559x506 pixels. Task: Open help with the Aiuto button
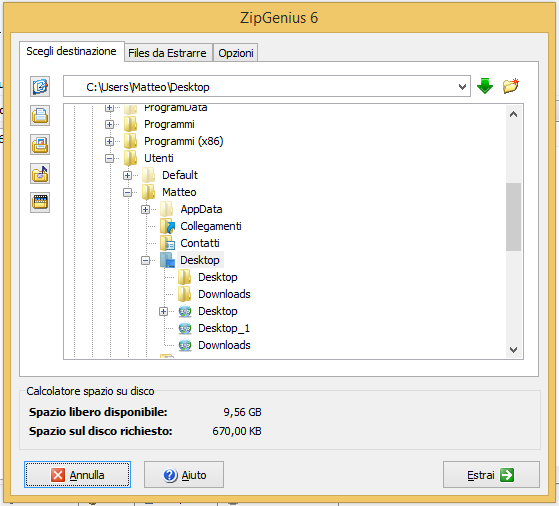(x=184, y=475)
